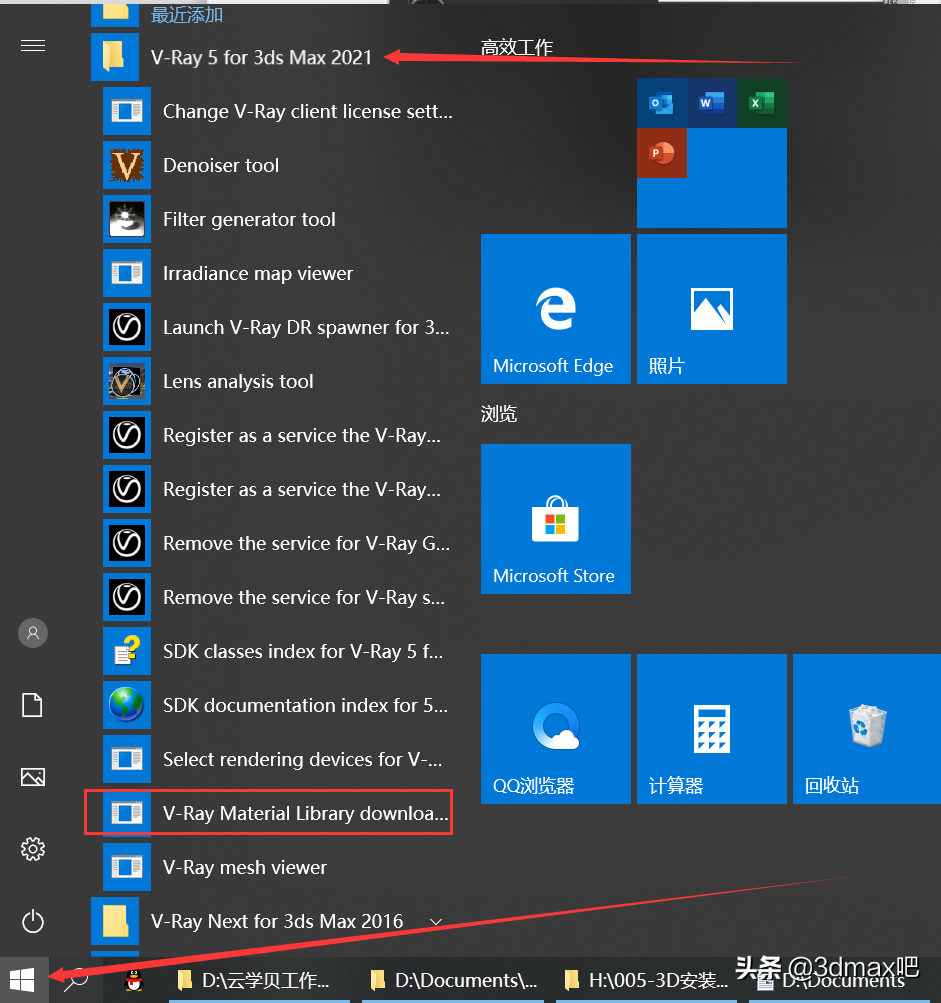Image resolution: width=941 pixels, height=1003 pixels.
Task: Open the QQ浏览器 tile
Action: [x=555, y=729]
